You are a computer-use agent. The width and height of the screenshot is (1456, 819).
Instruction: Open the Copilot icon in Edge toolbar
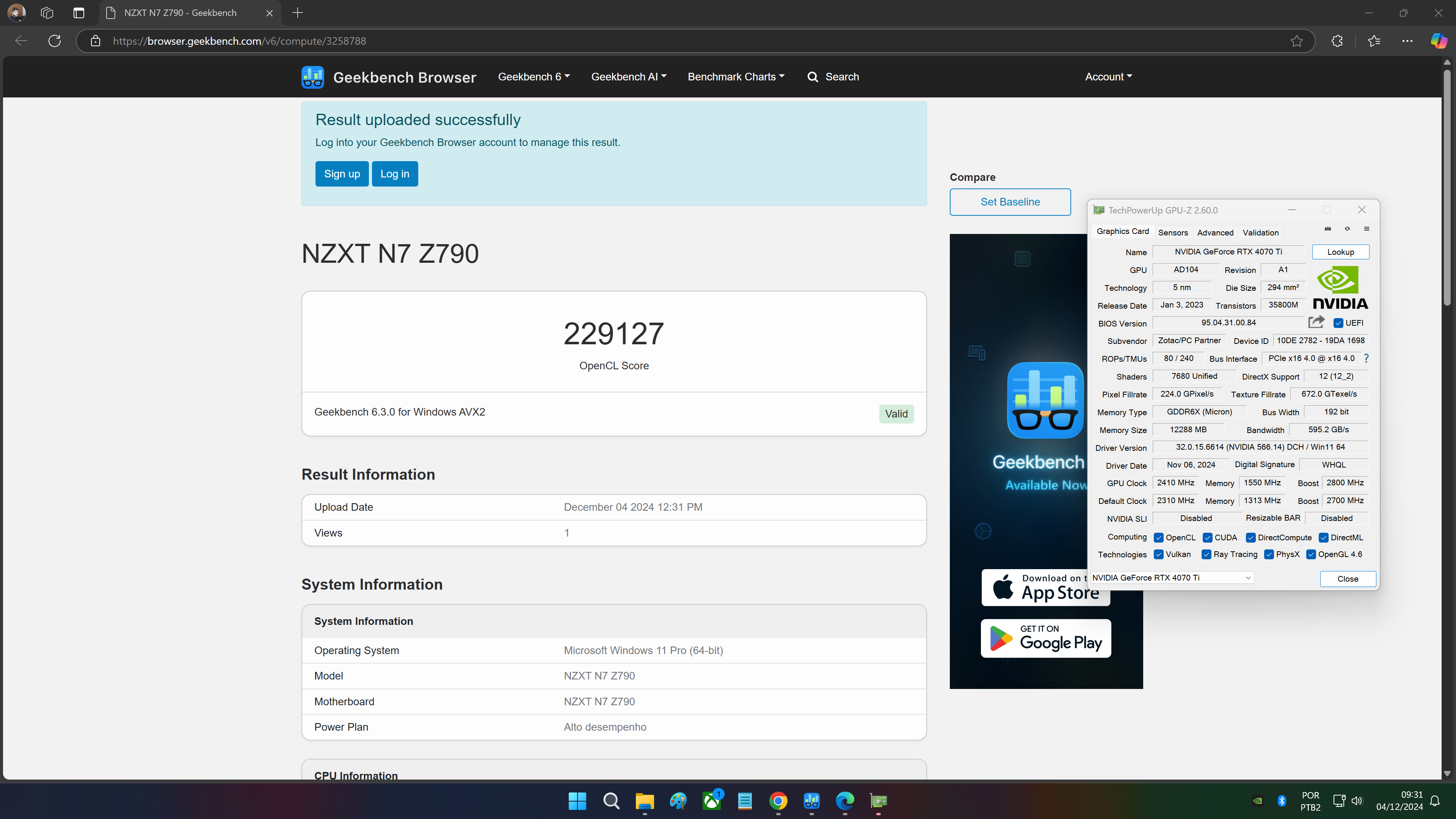pyautogui.click(x=1439, y=41)
